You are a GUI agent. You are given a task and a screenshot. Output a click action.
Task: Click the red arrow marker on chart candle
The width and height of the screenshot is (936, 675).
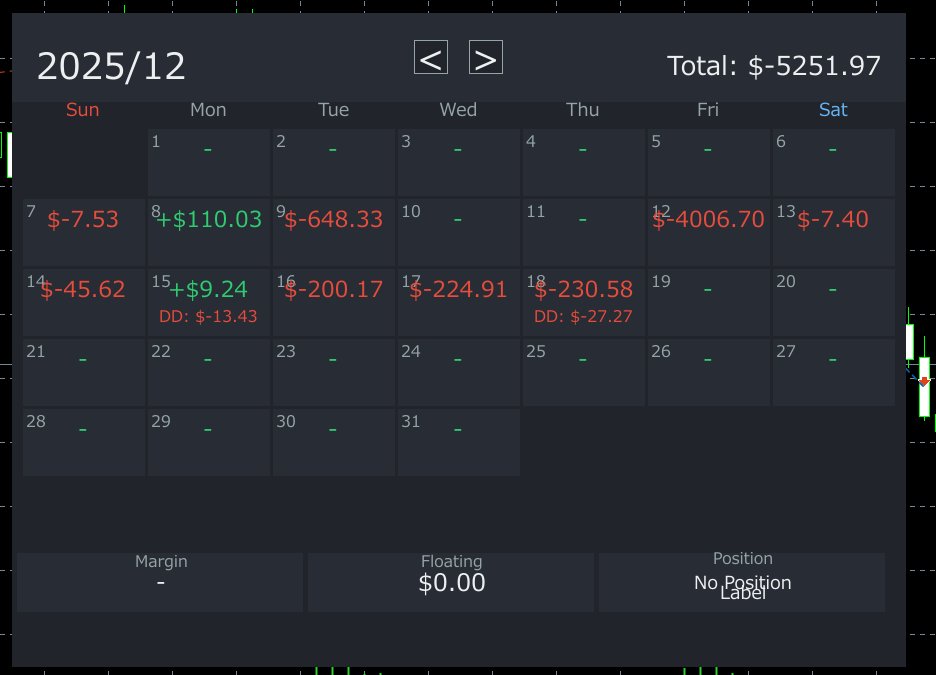924,381
